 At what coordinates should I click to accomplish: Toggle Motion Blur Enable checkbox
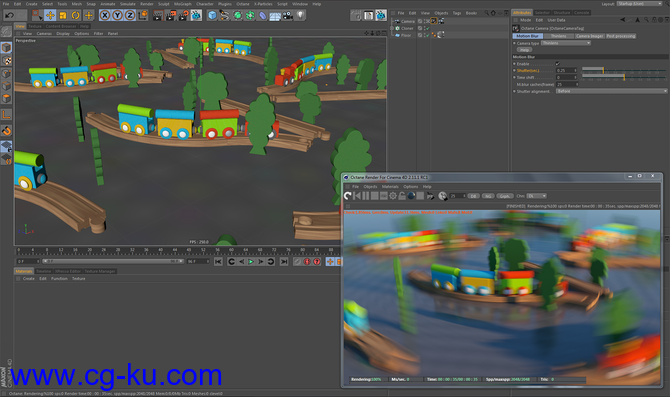coord(558,64)
